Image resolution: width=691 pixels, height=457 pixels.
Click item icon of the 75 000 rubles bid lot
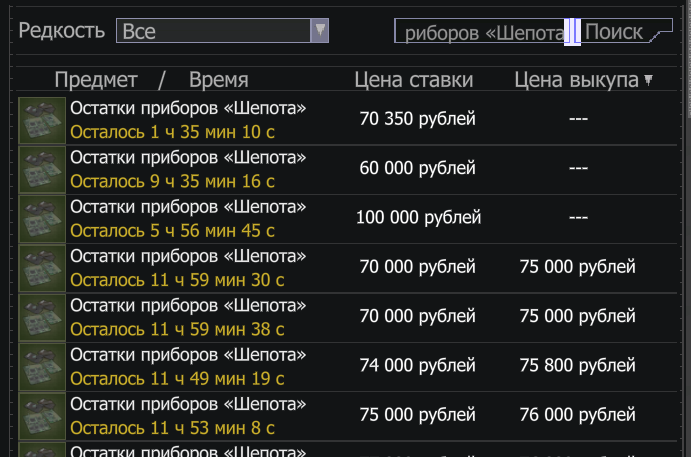[x=42, y=416]
